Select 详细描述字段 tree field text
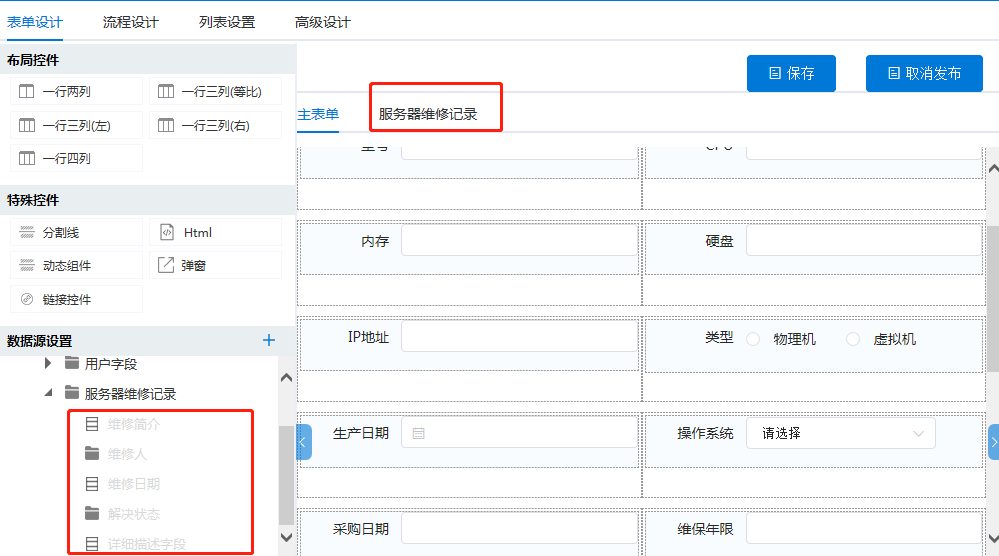 [147, 545]
